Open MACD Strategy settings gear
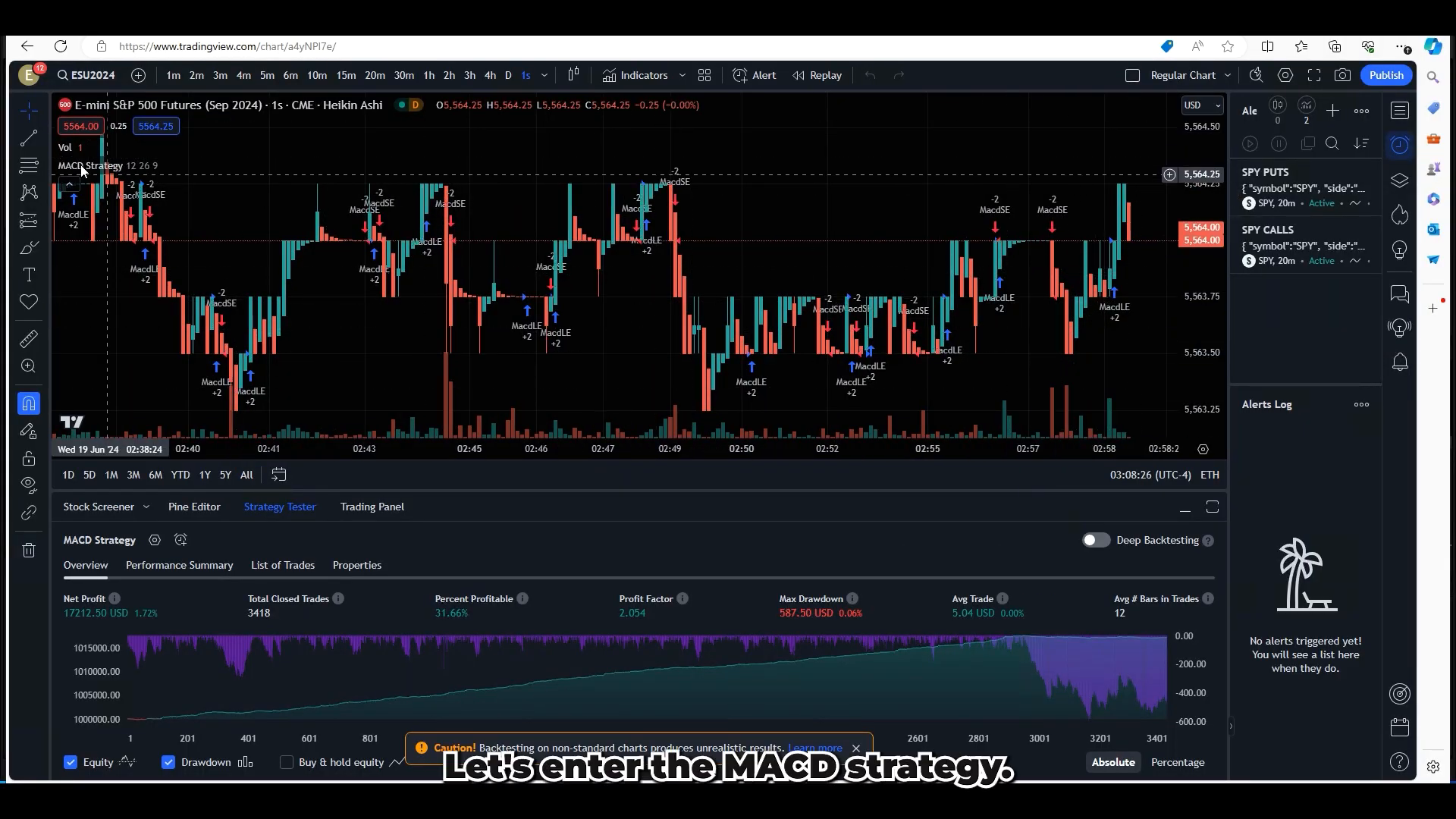The width and height of the screenshot is (1456, 819). click(155, 540)
